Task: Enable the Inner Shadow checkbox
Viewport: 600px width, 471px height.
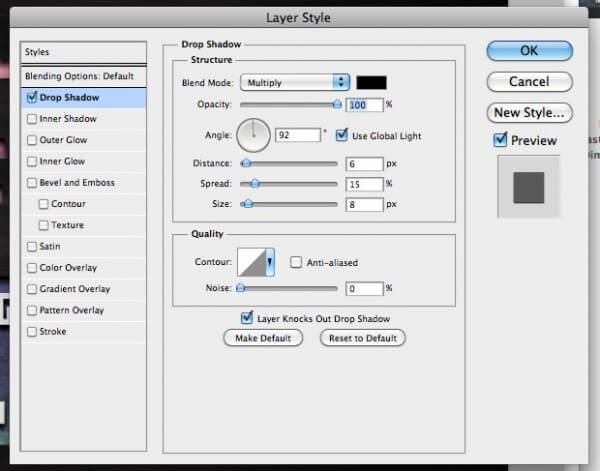Action: [x=32, y=119]
